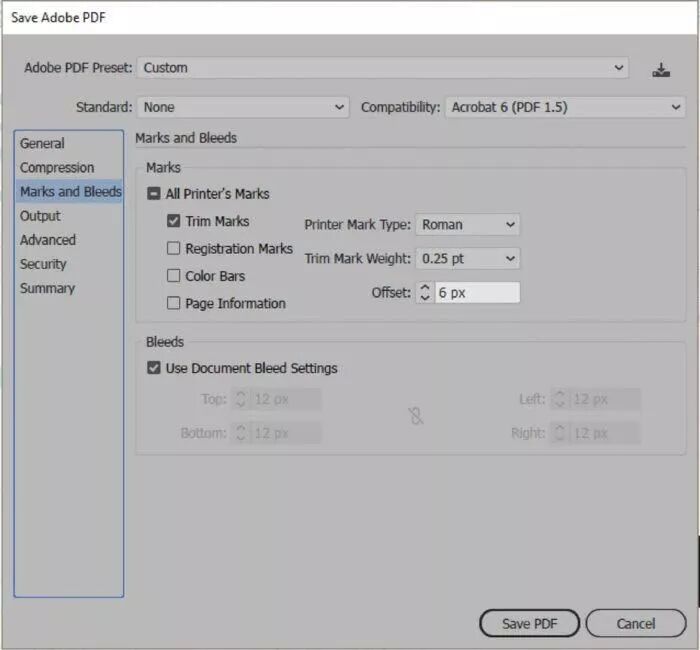The image size is (700, 650).
Task: Click the Marks and Bleeds panel heading
Action: click(x=186, y=138)
